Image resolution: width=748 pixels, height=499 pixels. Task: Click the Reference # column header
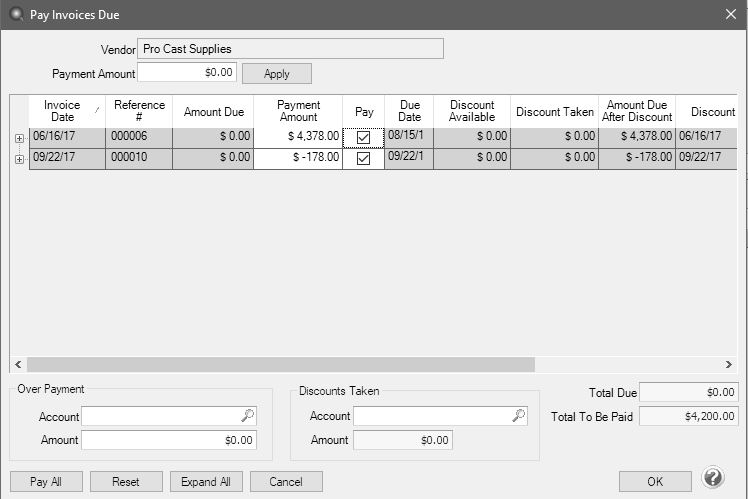139,112
